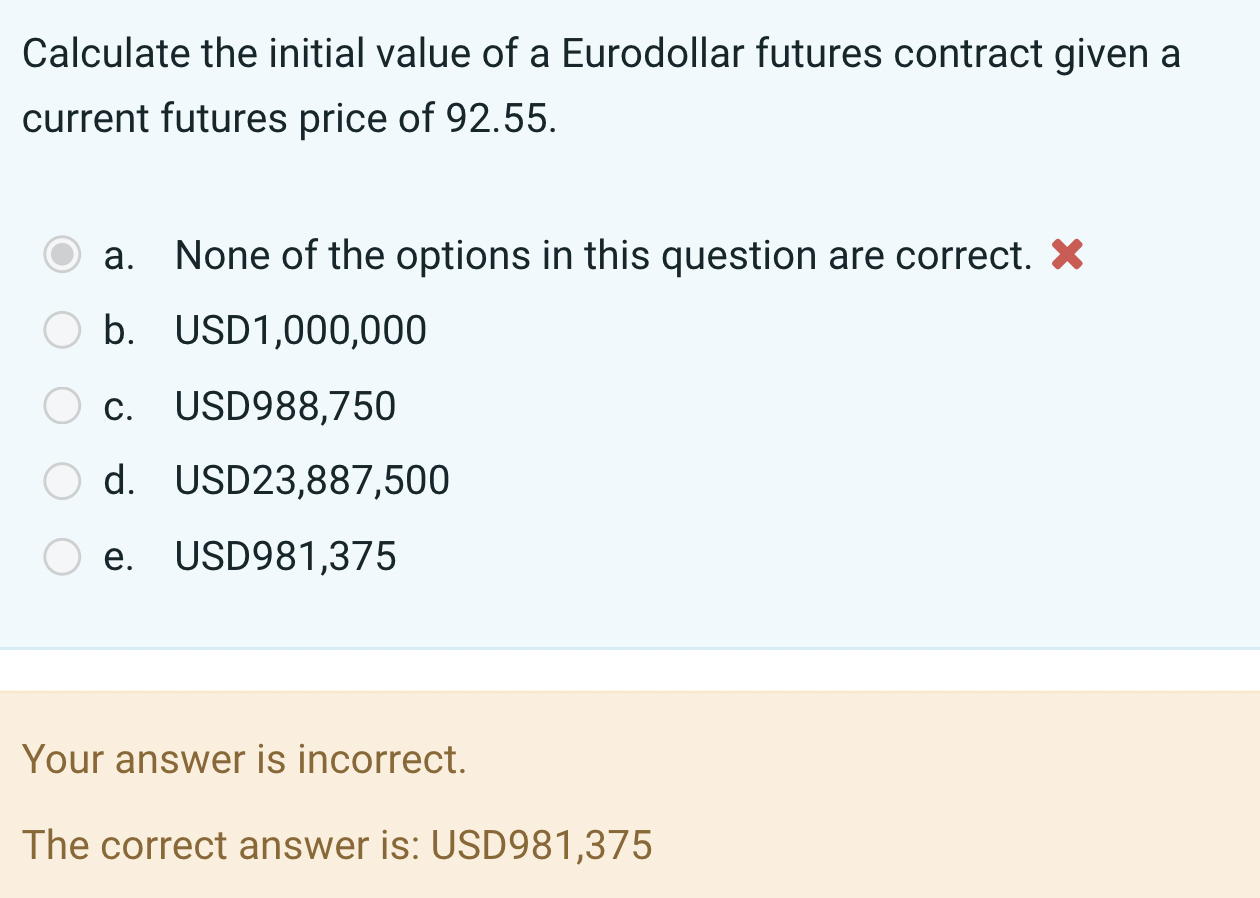
Task: Click the red X incorrect answer icon
Action: tap(1064, 255)
